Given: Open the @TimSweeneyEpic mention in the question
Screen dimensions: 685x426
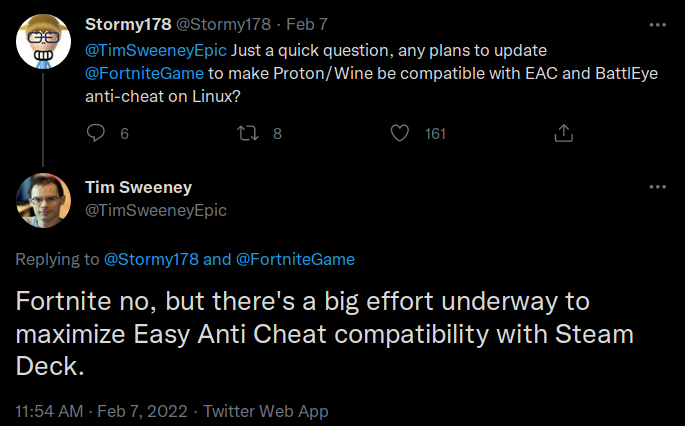Looking at the screenshot, I should pyautogui.click(x=156, y=50).
